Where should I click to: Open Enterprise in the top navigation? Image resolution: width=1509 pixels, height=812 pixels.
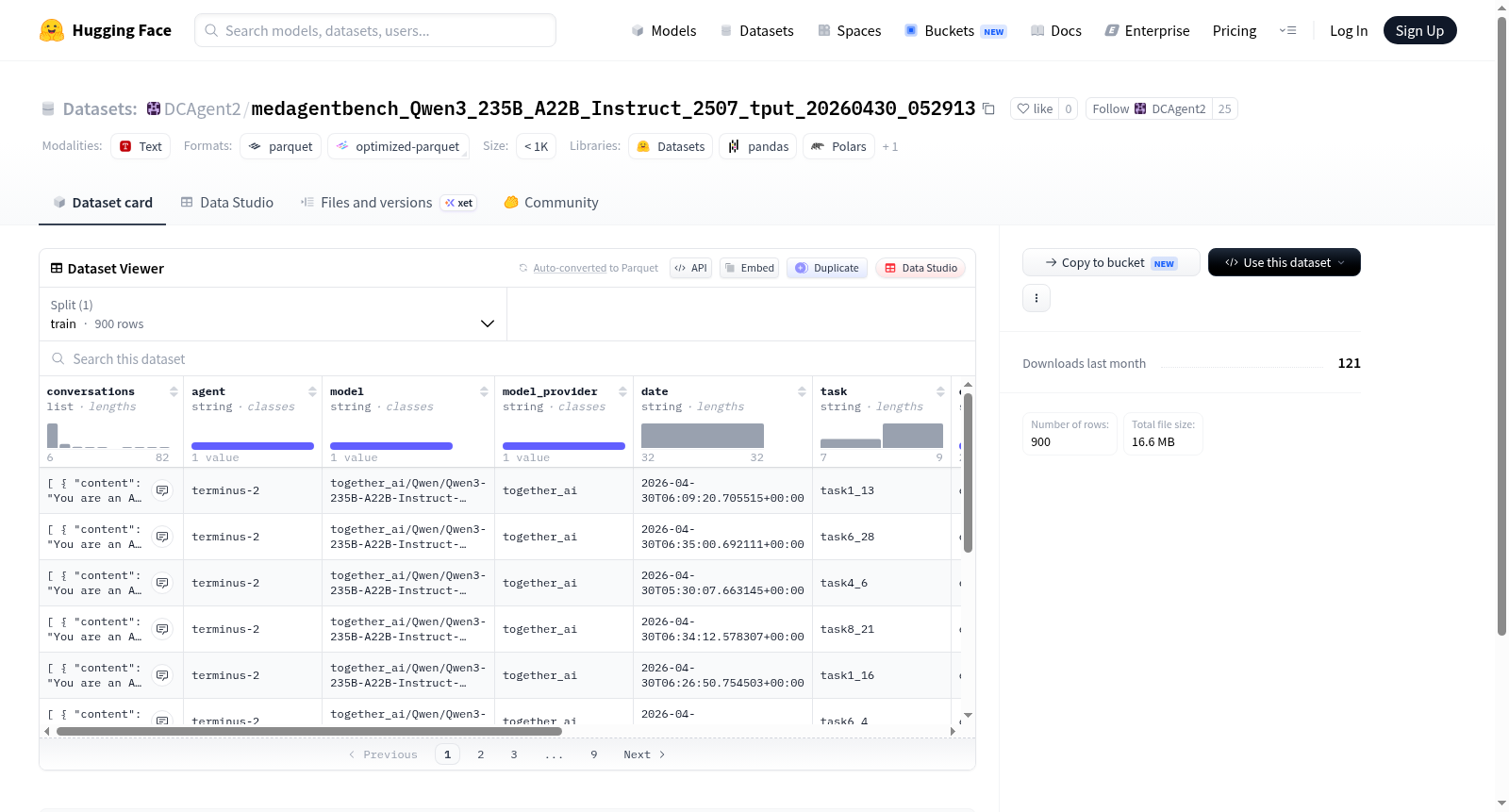click(x=1148, y=30)
